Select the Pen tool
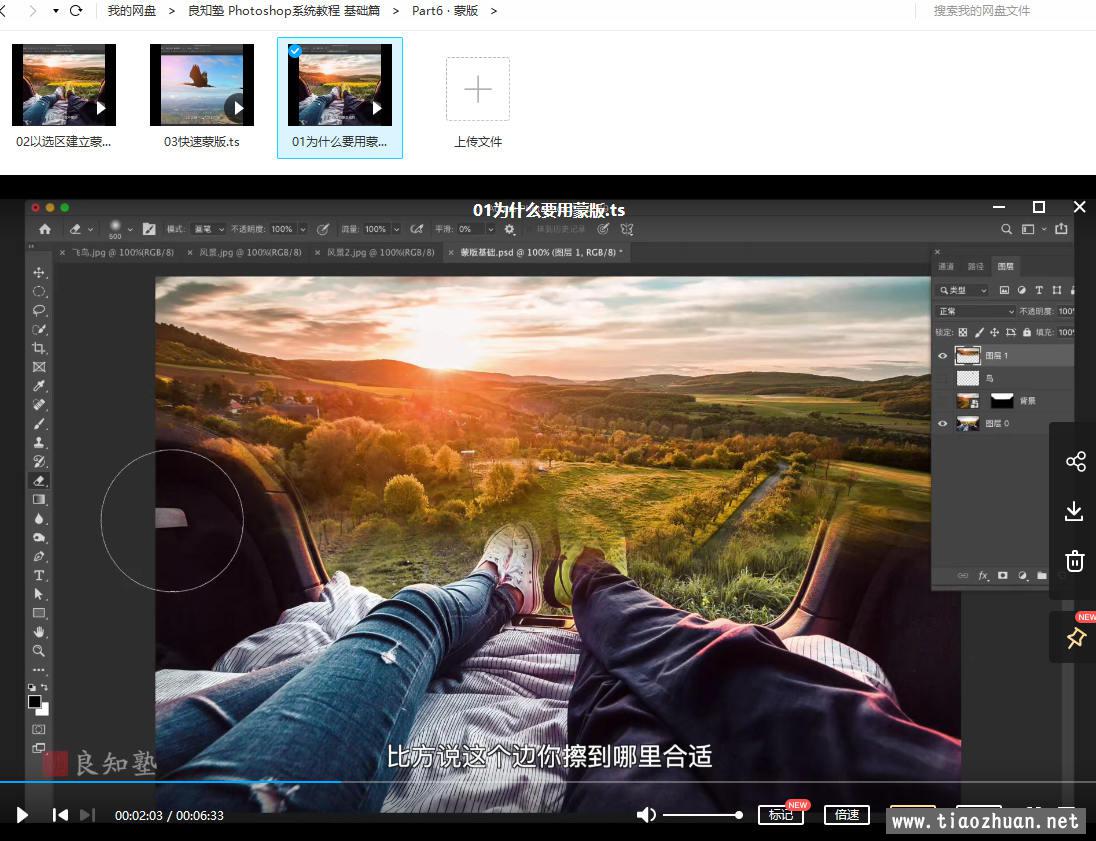 [x=39, y=556]
